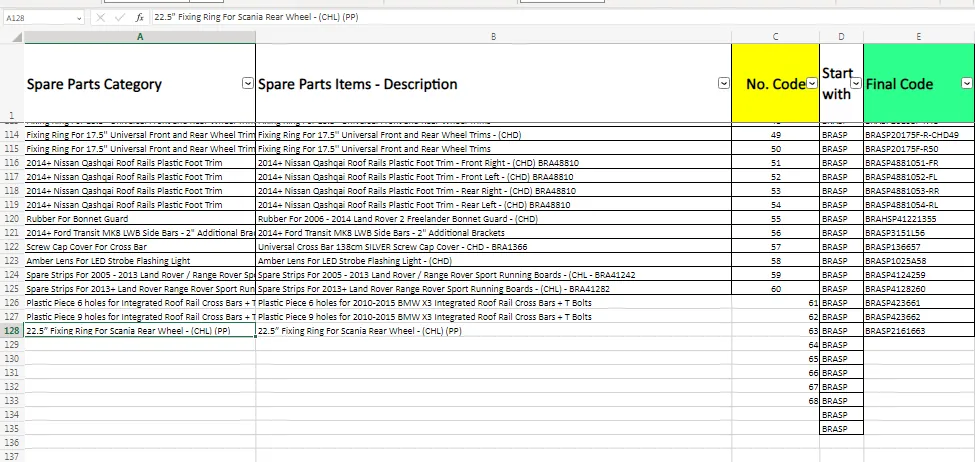
Task: Click BRASP cell in row 135
Action: (841, 428)
